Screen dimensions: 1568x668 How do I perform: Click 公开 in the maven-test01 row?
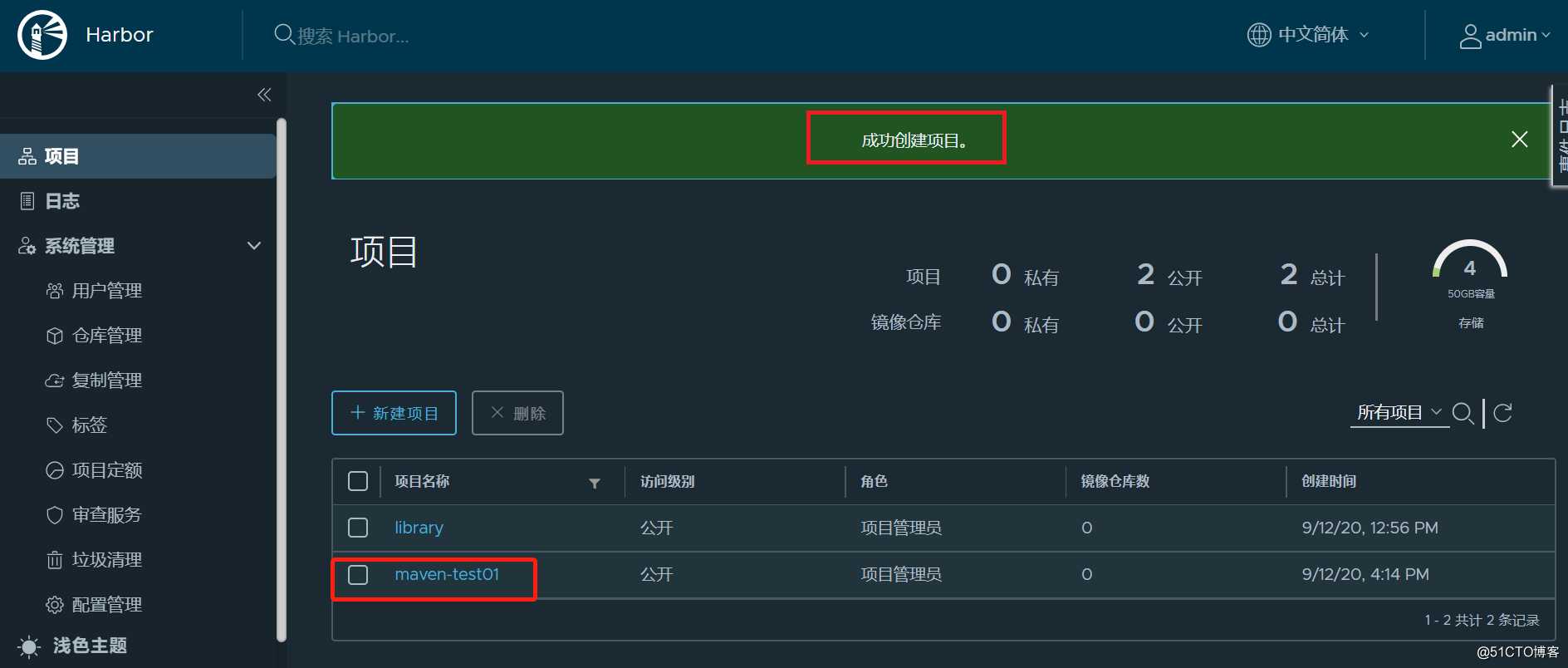click(656, 574)
